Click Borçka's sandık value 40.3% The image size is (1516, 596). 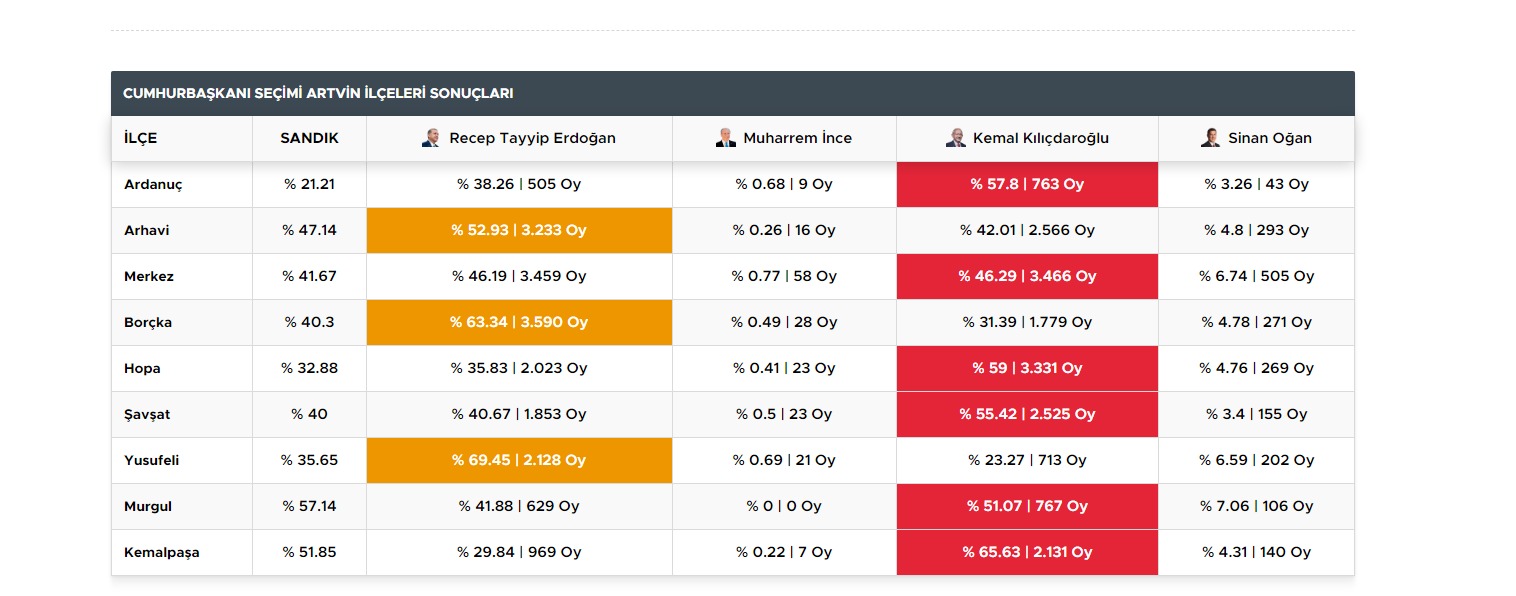[x=309, y=322]
